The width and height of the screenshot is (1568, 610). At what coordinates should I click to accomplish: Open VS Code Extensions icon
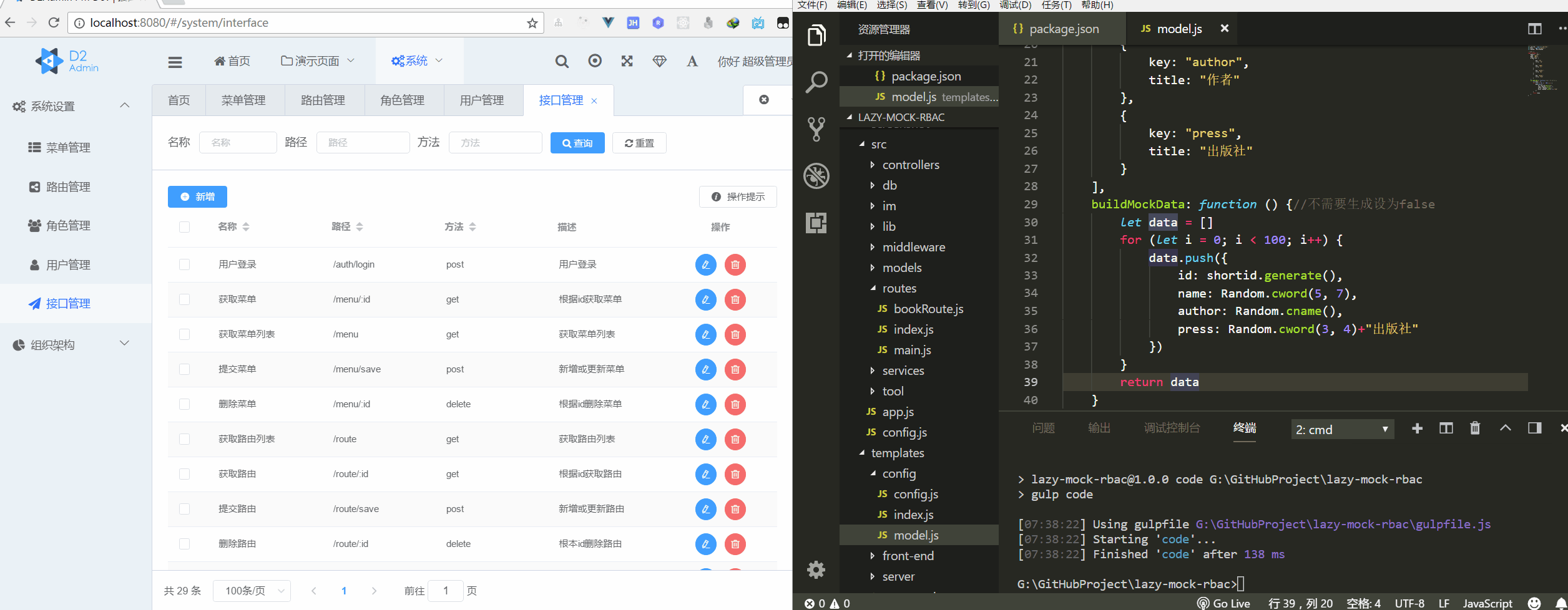(816, 223)
